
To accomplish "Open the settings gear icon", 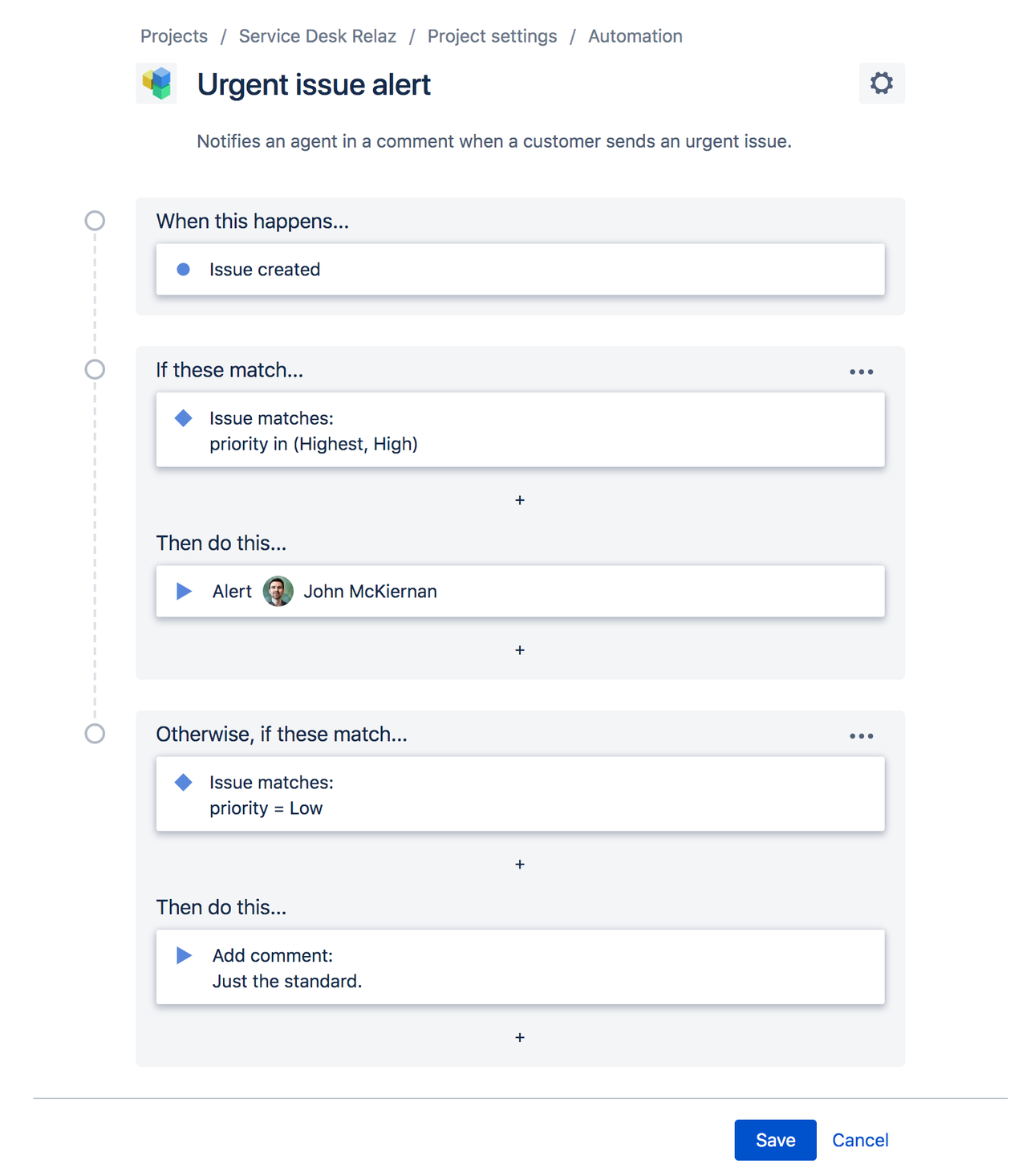I will pyautogui.click(x=881, y=83).
